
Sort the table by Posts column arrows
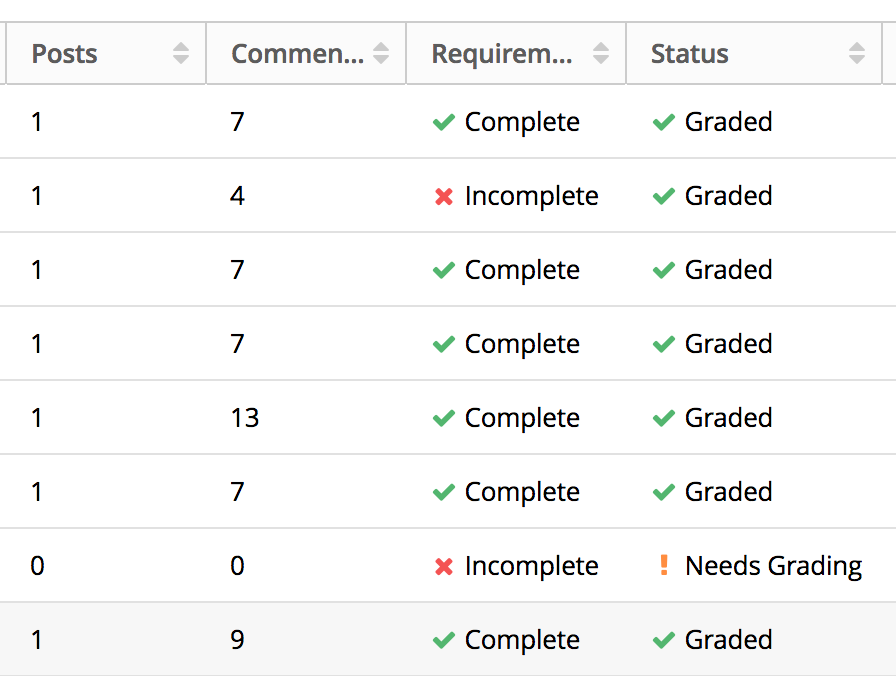(181, 54)
